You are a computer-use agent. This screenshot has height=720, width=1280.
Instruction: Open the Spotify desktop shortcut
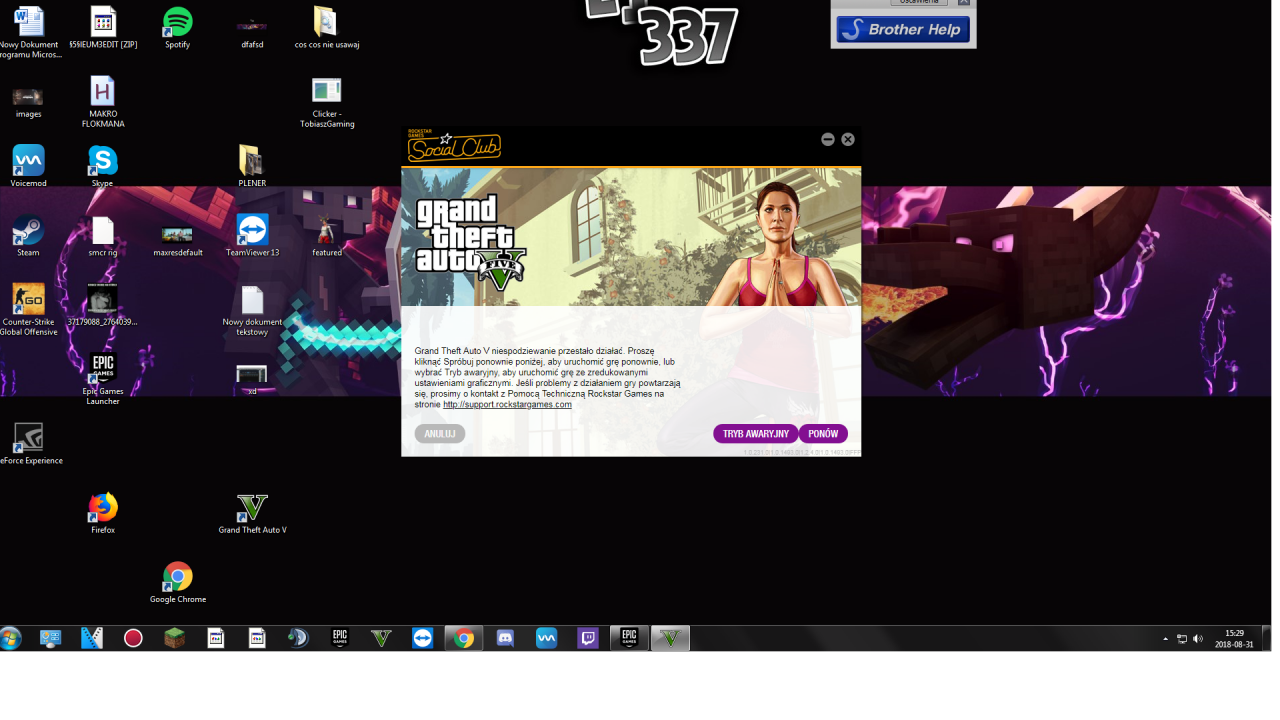tap(177, 24)
